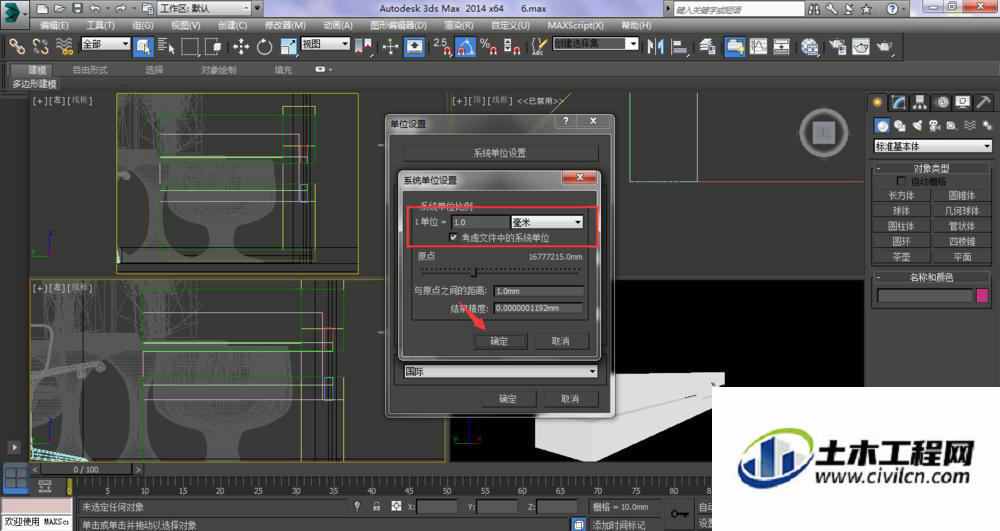Redo action with the forward arrow icon
This screenshot has height=531, width=1000.
click(x=121, y=8)
